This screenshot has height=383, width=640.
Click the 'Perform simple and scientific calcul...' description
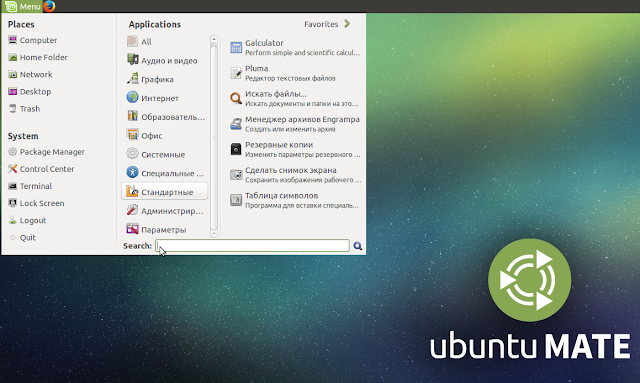(x=302, y=53)
